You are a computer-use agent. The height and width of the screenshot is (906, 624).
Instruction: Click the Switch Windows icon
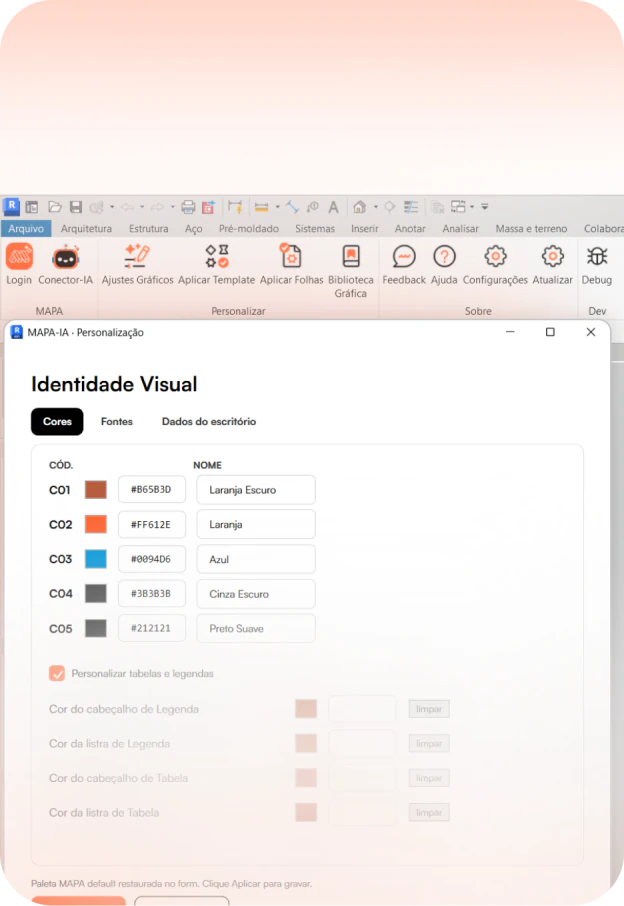click(459, 207)
